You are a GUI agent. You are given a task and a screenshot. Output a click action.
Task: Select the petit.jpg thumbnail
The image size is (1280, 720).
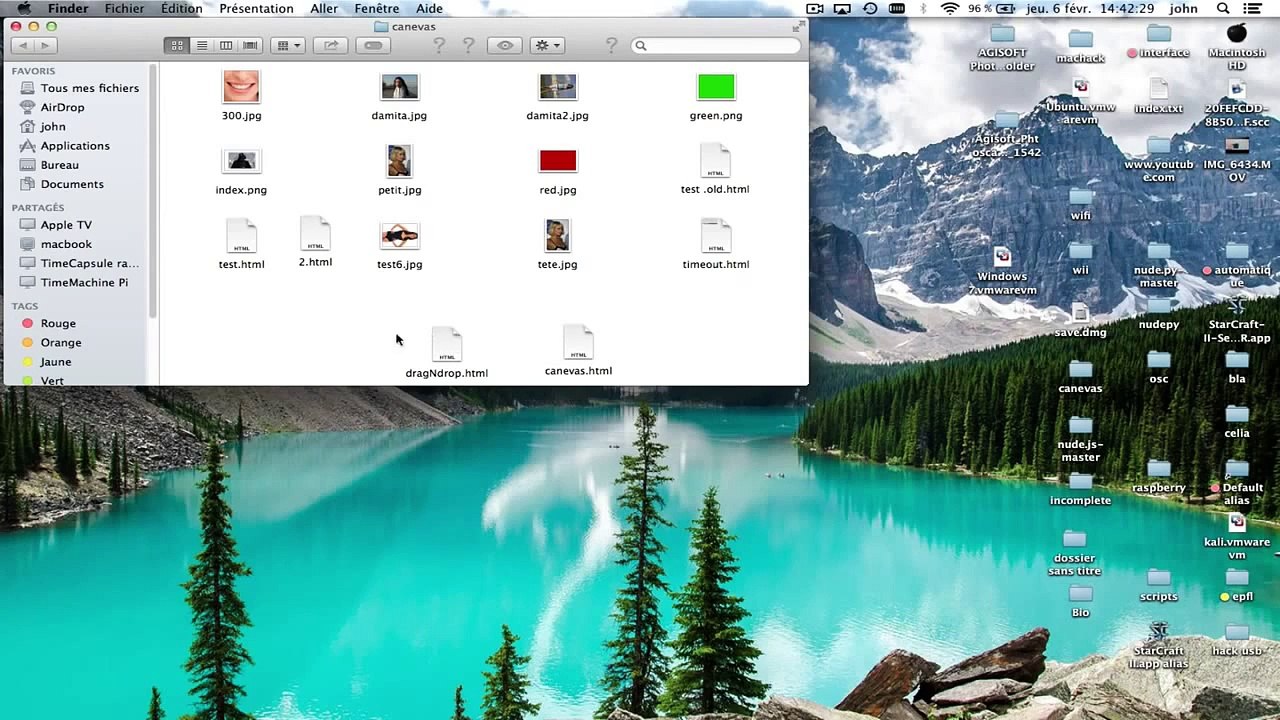[399, 161]
